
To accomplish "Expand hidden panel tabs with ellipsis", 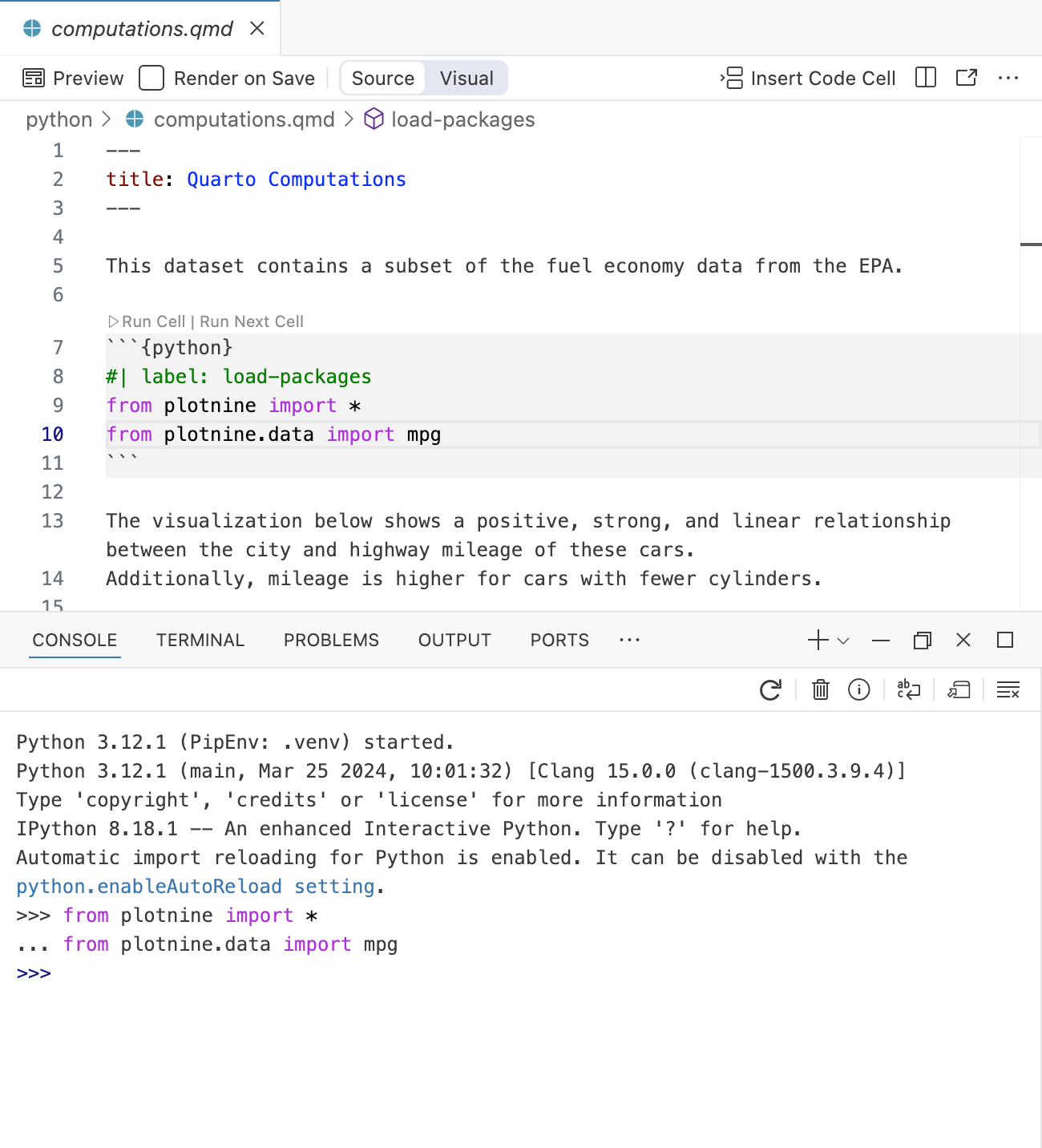I will pyautogui.click(x=630, y=640).
